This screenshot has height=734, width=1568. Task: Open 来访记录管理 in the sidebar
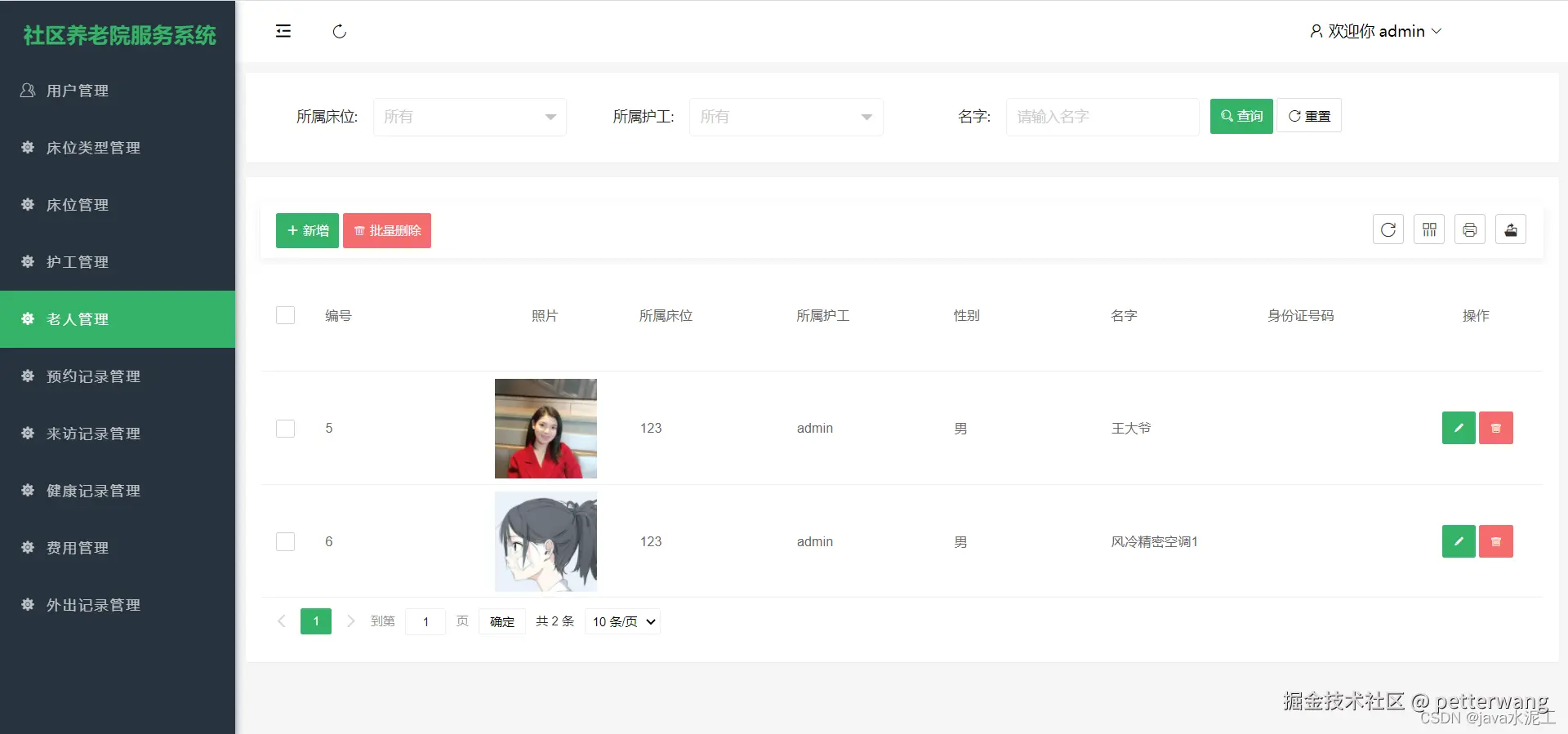coord(118,434)
